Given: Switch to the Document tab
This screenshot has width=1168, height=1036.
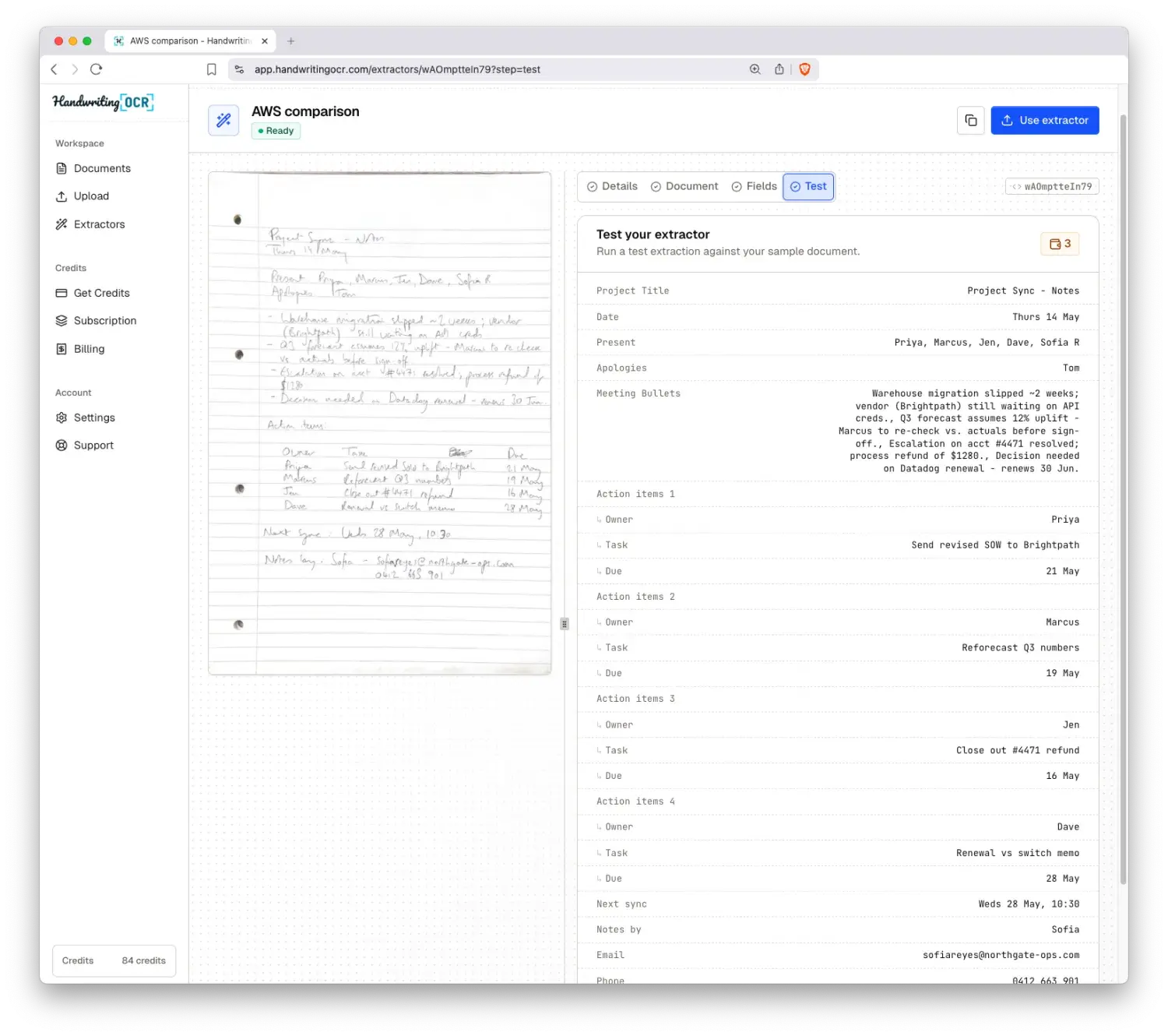Looking at the screenshot, I should (x=684, y=186).
